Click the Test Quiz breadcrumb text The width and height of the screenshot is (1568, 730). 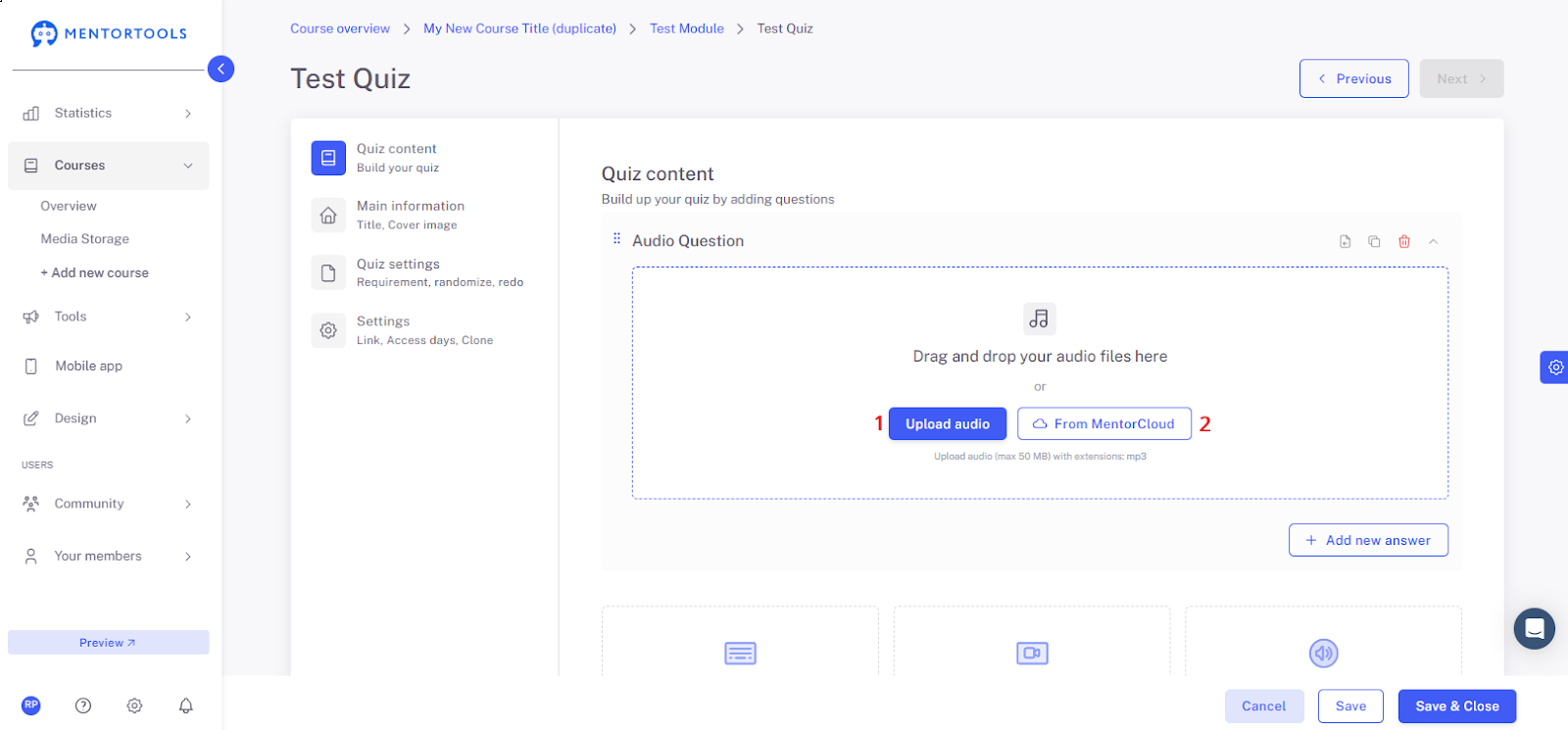(x=785, y=28)
